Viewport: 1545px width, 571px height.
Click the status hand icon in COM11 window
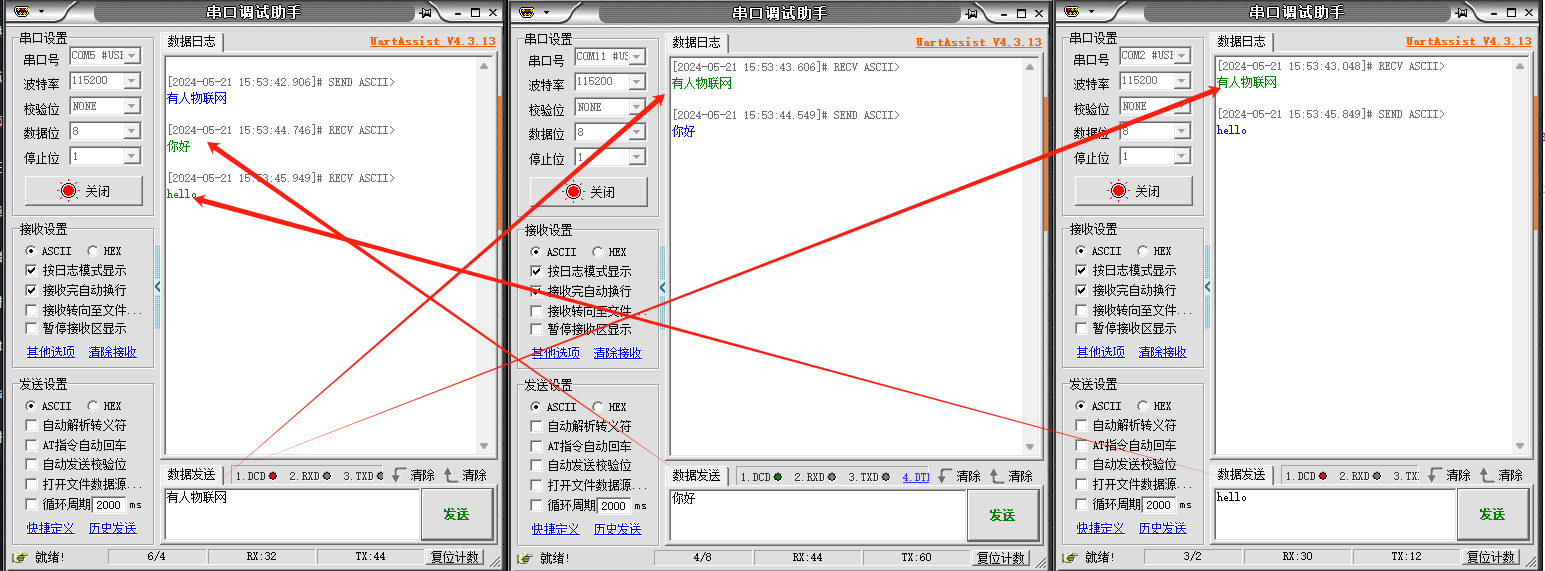(x=525, y=558)
